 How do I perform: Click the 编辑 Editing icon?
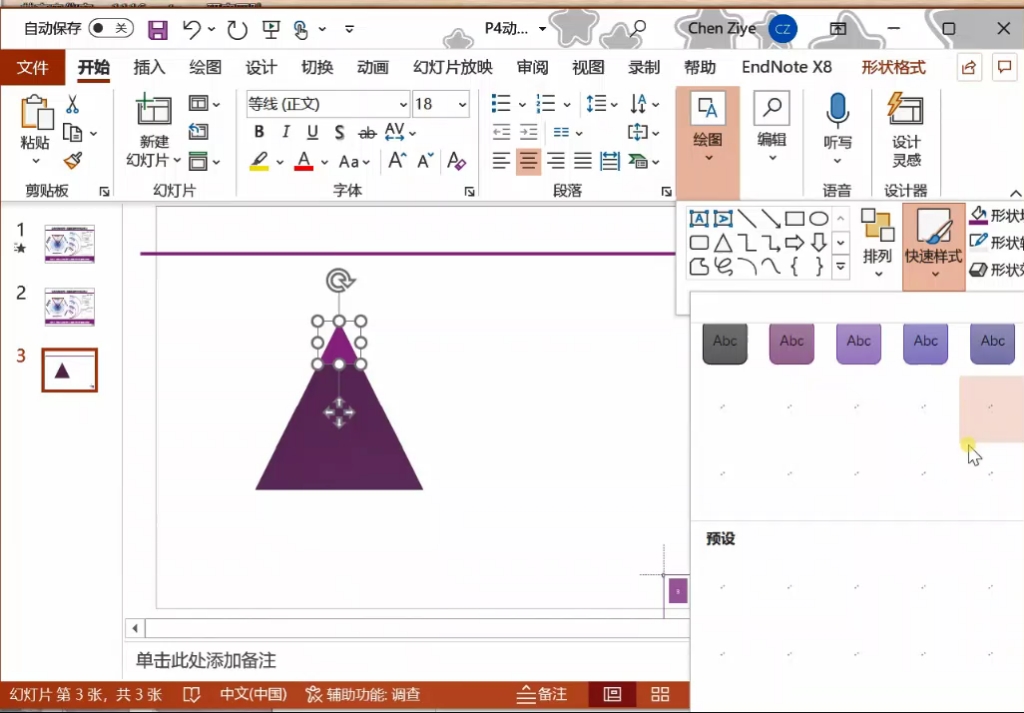click(770, 110)
